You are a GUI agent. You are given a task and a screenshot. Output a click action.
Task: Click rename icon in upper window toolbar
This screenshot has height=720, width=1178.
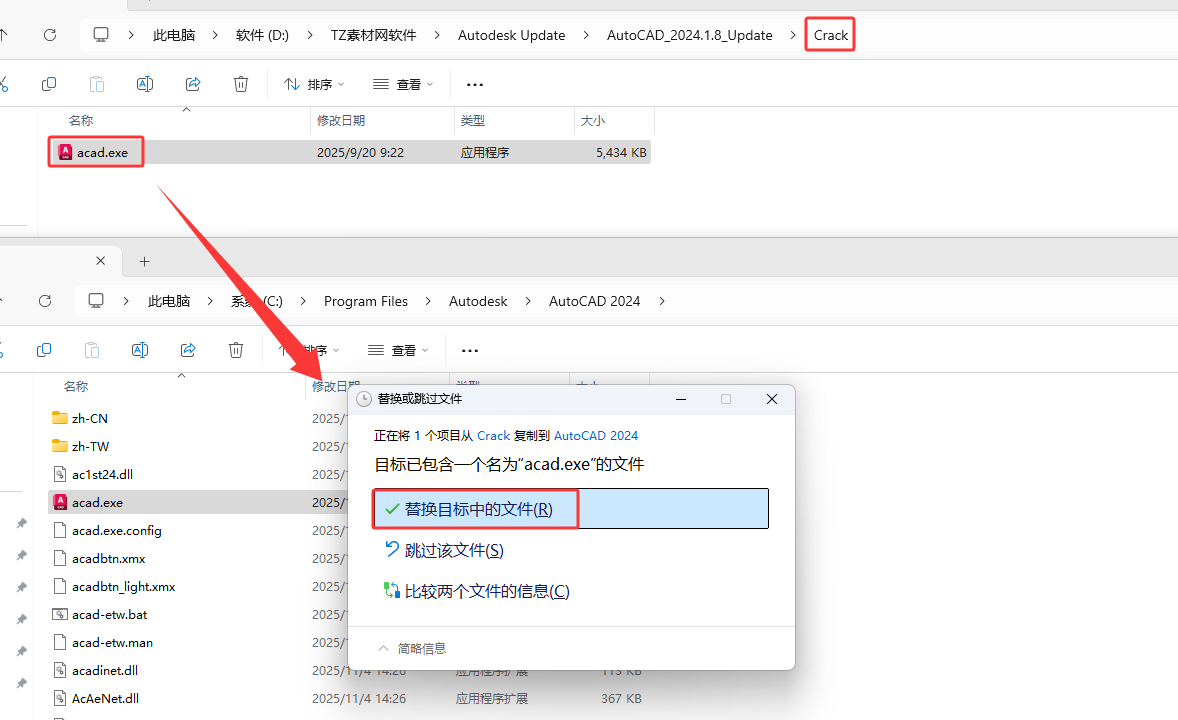[145, 84]
